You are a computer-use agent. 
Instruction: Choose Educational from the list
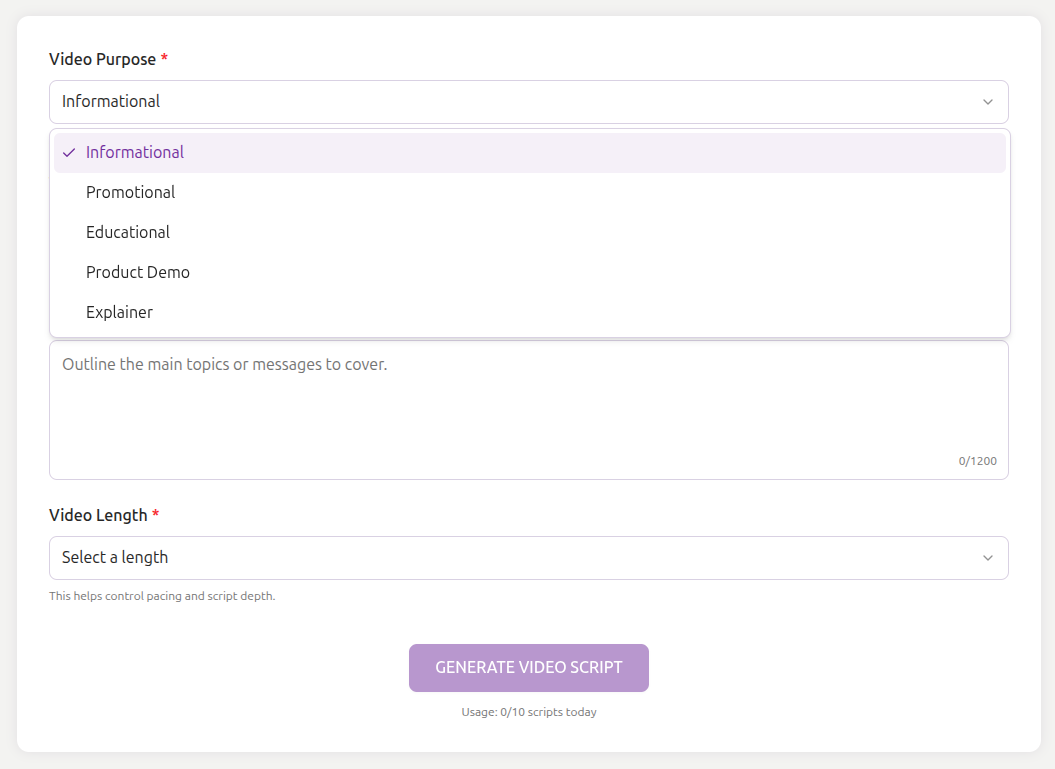click(128, 232)
